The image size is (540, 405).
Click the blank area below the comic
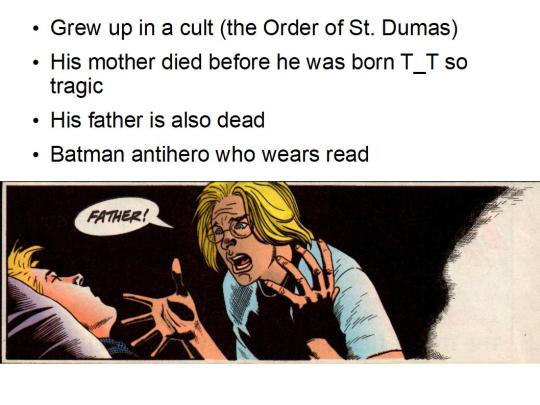click(x=270, y=384)
